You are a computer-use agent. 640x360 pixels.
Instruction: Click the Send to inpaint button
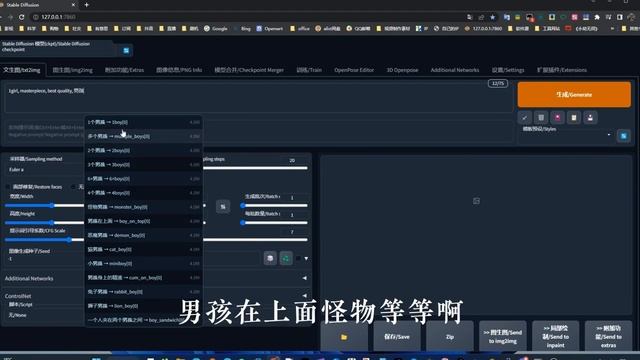[556, 337]
